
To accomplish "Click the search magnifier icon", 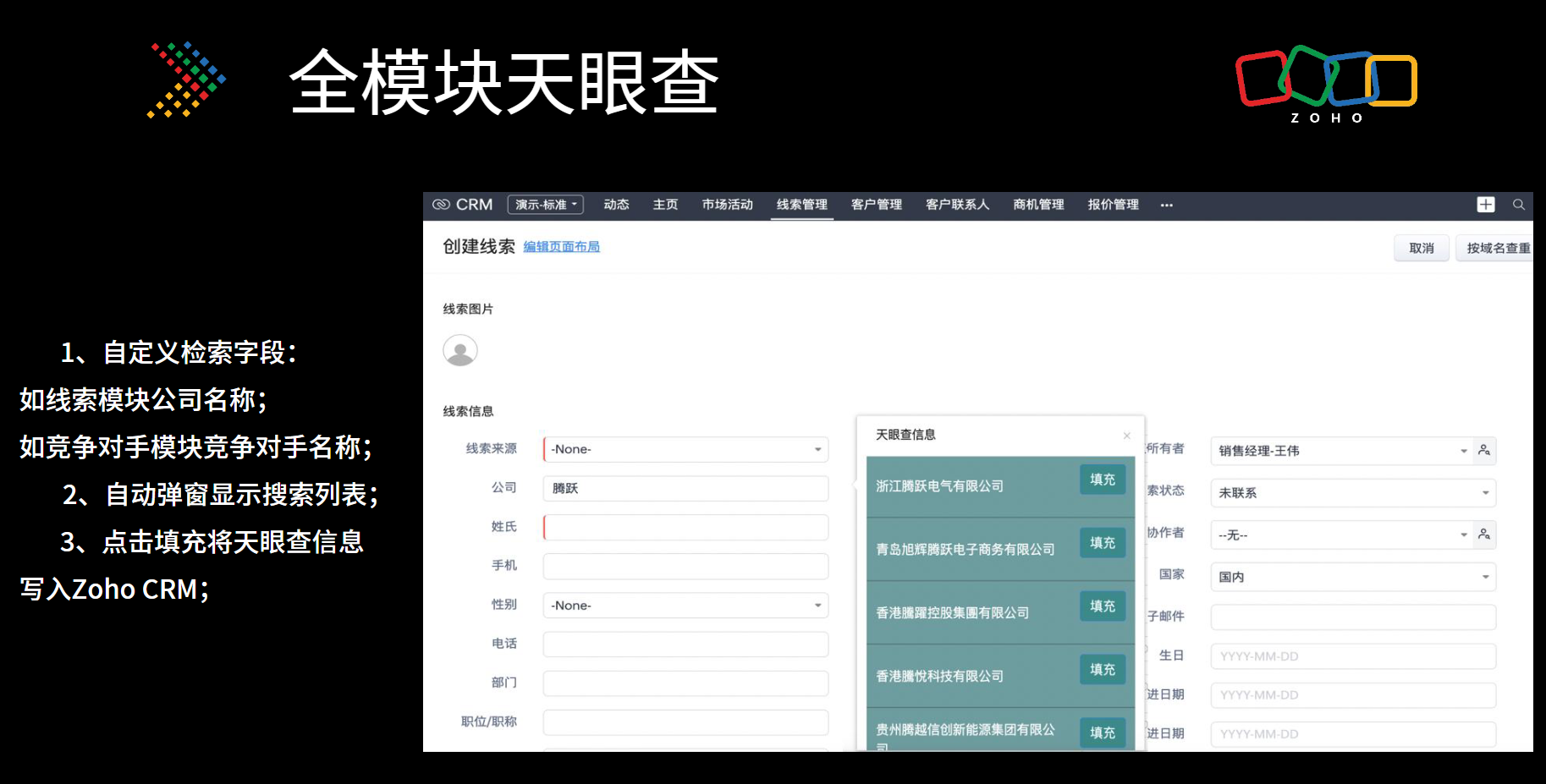I will point(1519,205).
